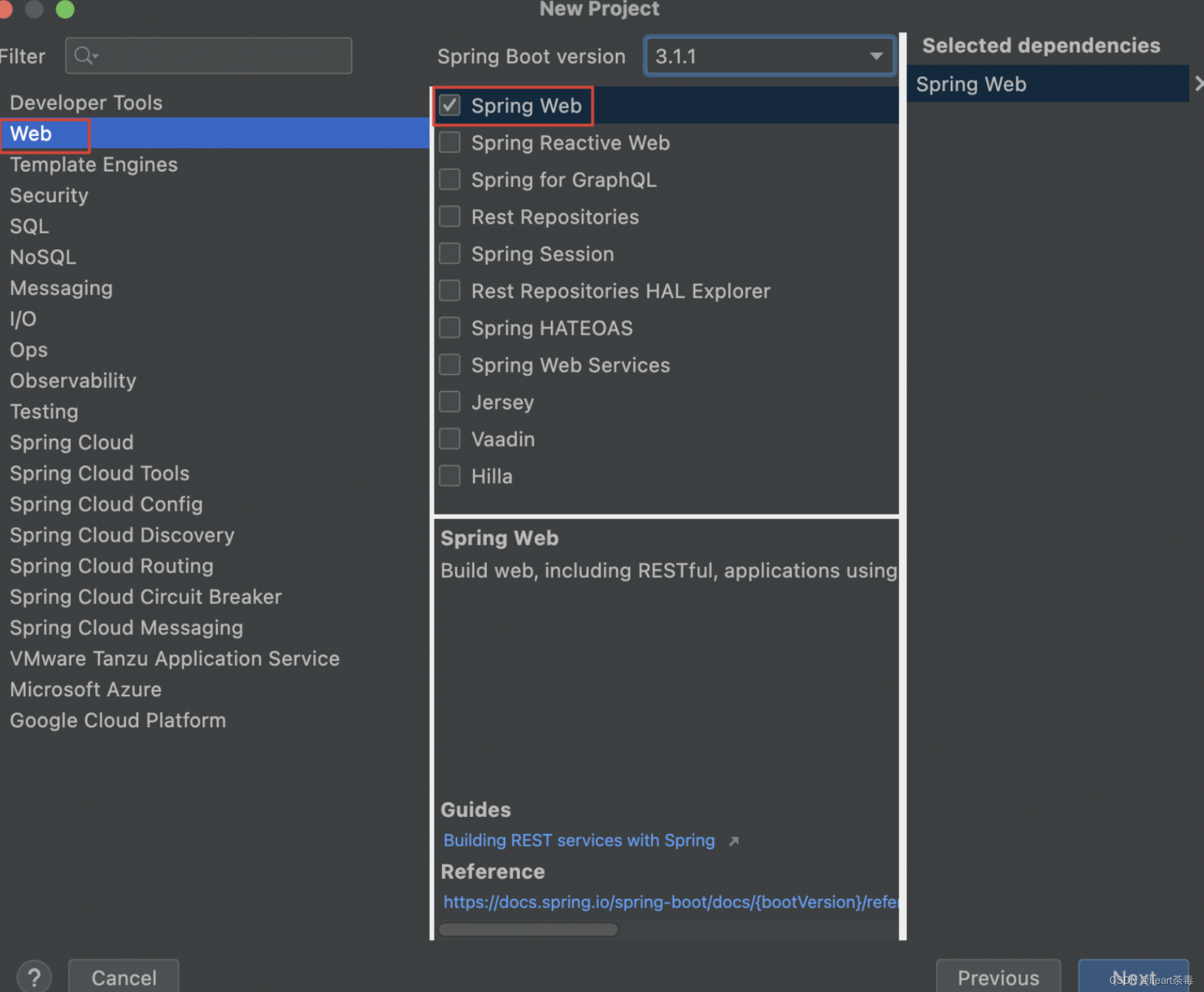Click the search icon inside the Filter field
1204x992 pixels.
tap(86, 55)
